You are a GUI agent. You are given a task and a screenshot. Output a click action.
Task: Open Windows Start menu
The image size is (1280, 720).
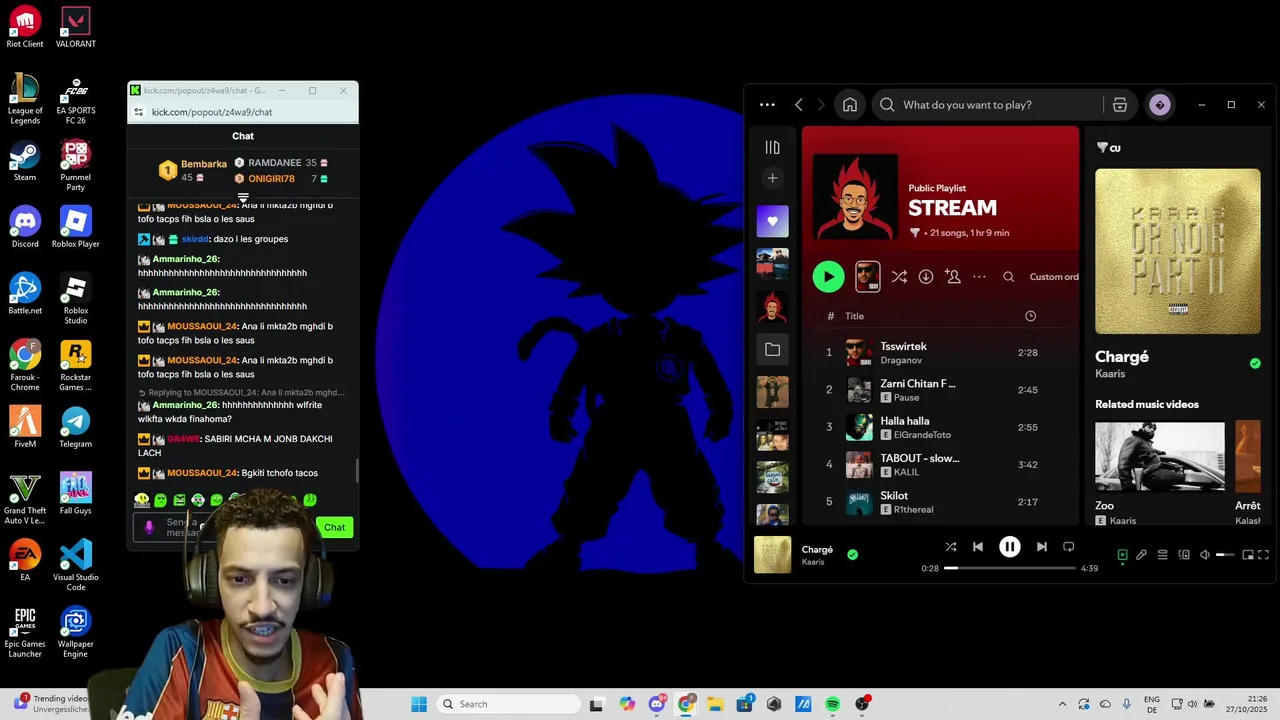coord(419,704)
